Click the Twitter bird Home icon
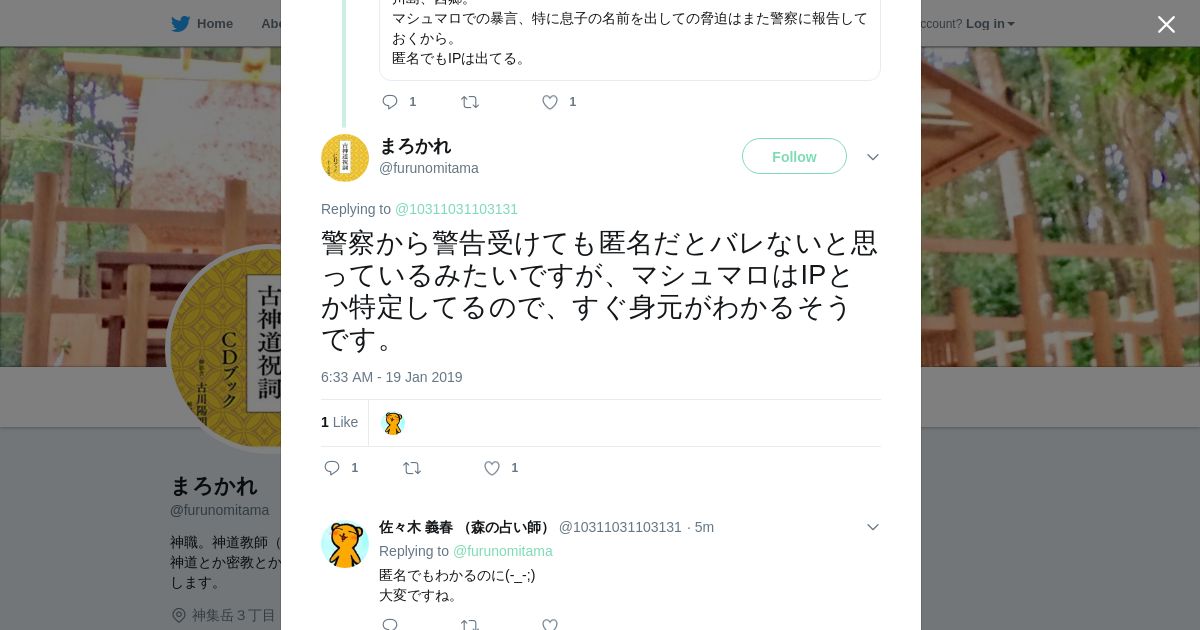 click(180, 24)
